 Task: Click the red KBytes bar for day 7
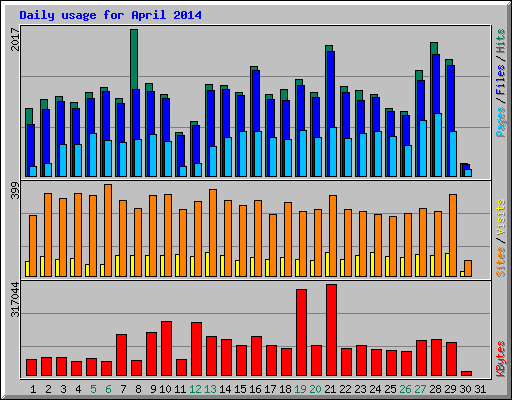[121, 355]
